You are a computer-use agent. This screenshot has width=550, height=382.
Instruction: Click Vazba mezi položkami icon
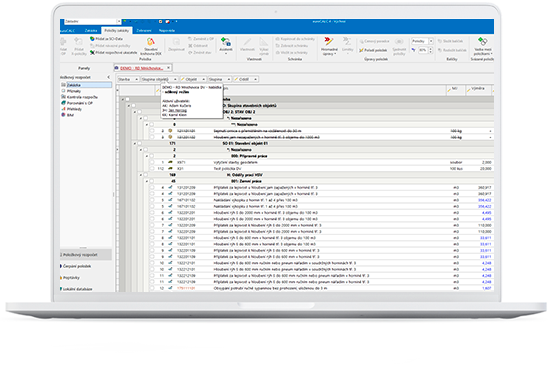(x=483, y=41)
